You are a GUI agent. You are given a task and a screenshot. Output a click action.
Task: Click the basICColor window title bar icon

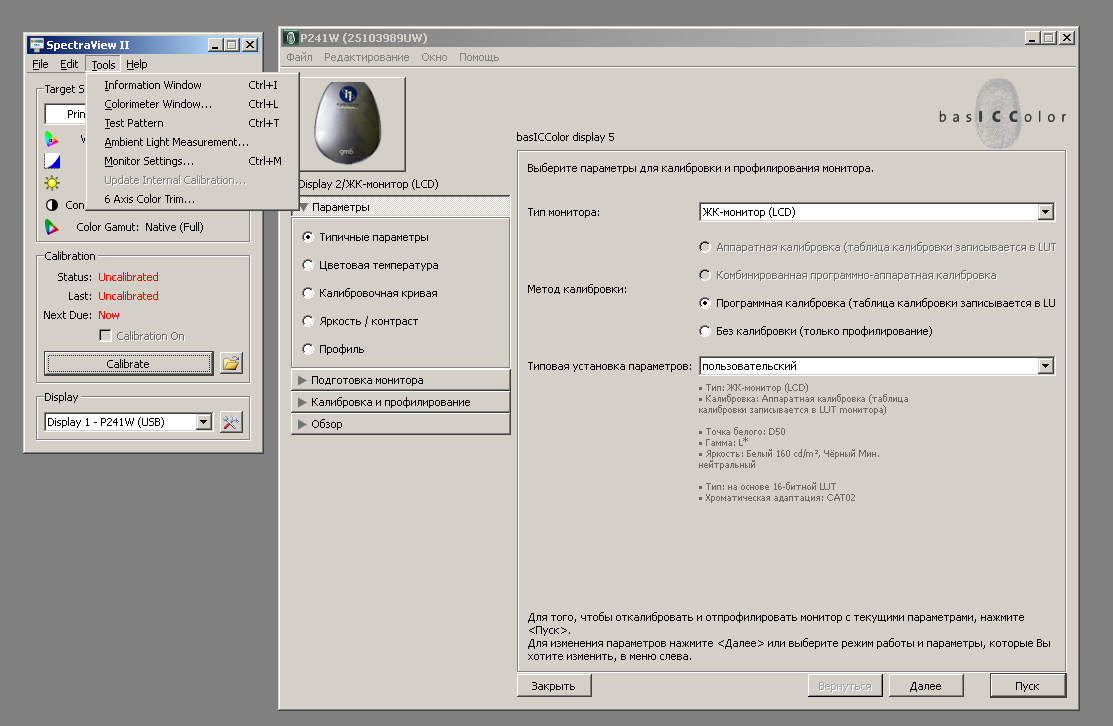pyautogui.click(x=290, y=38)
